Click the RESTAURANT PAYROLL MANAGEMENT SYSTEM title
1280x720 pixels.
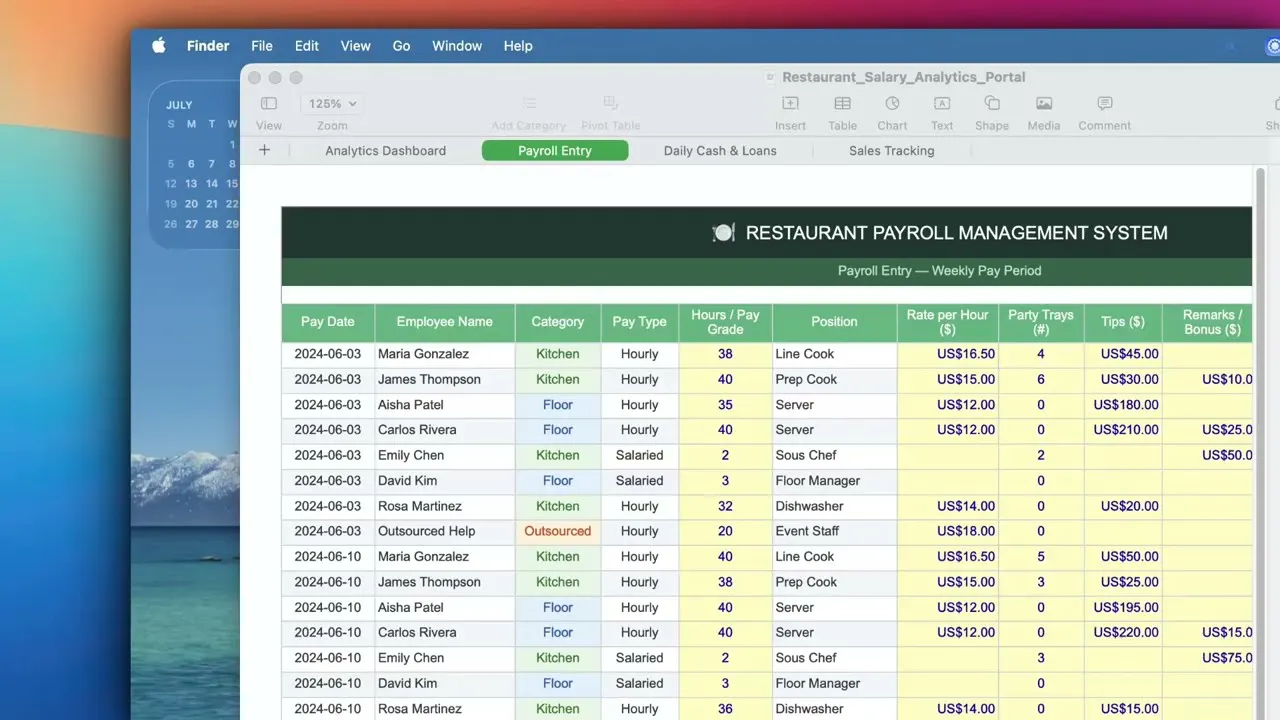coord(956,233)
